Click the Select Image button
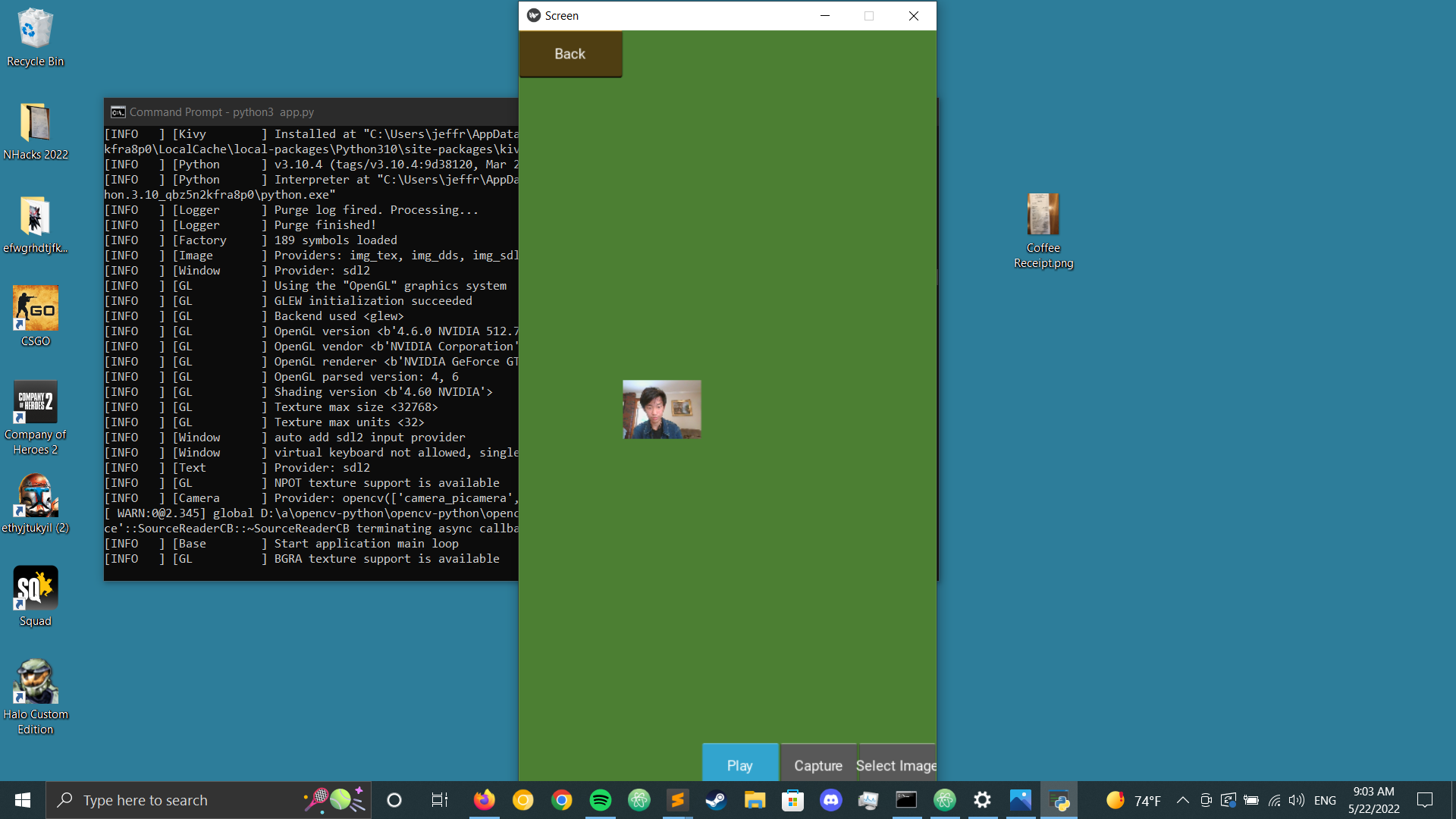This screenshot has width=1456, height=819. coord(896,765)
